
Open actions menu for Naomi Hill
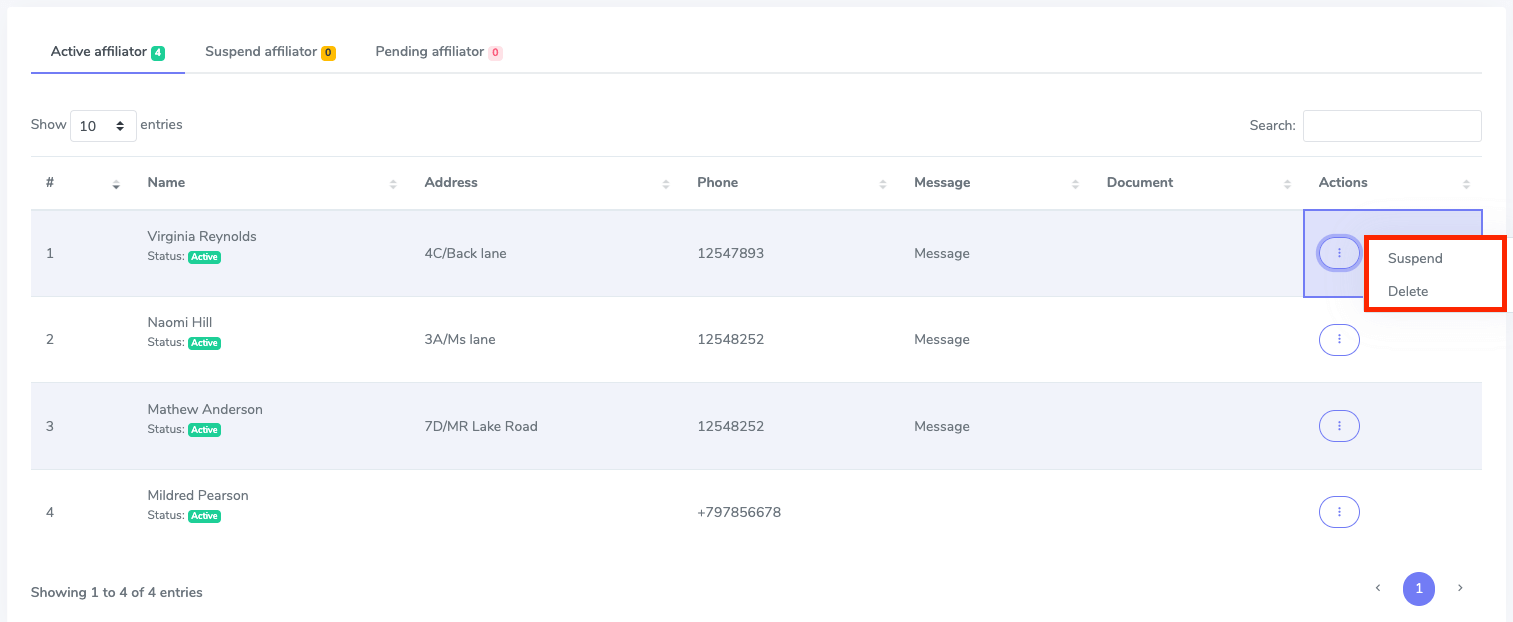click(x=1339, y=340)
